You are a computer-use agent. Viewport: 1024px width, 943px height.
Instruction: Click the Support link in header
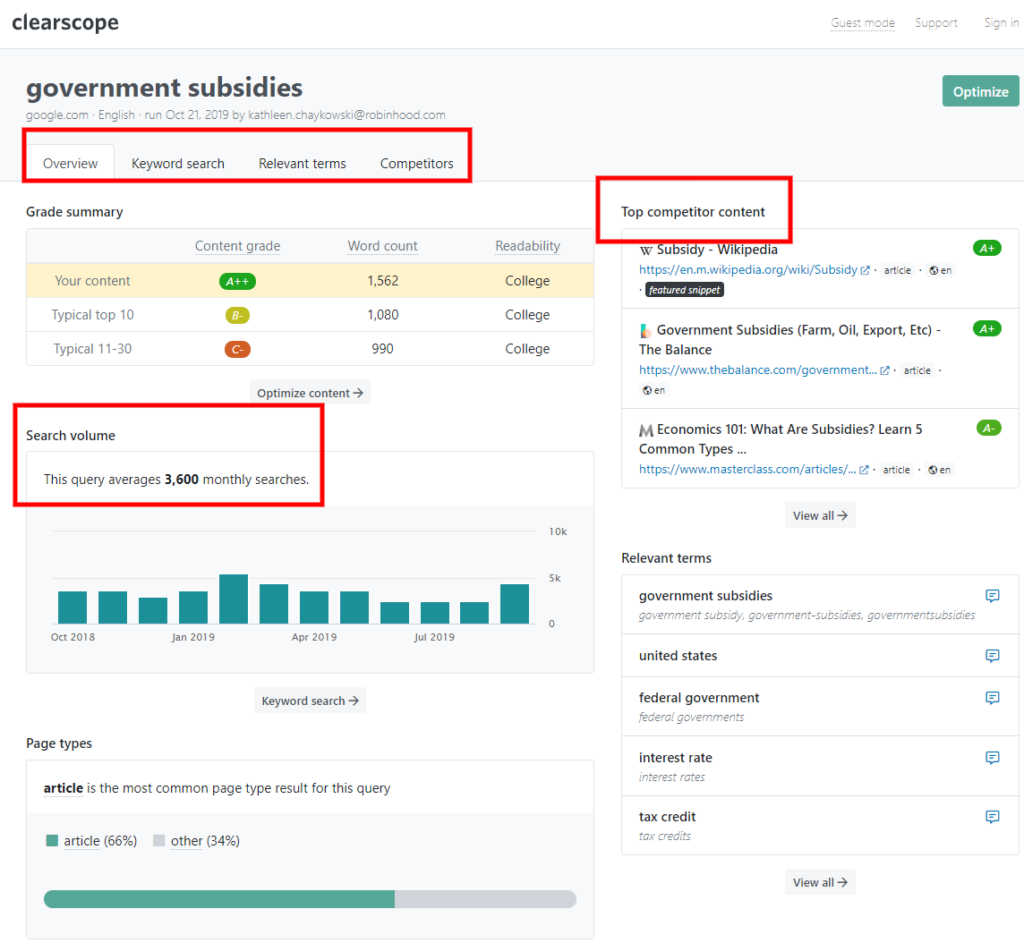pyautogui.click(x=936, y=23)
